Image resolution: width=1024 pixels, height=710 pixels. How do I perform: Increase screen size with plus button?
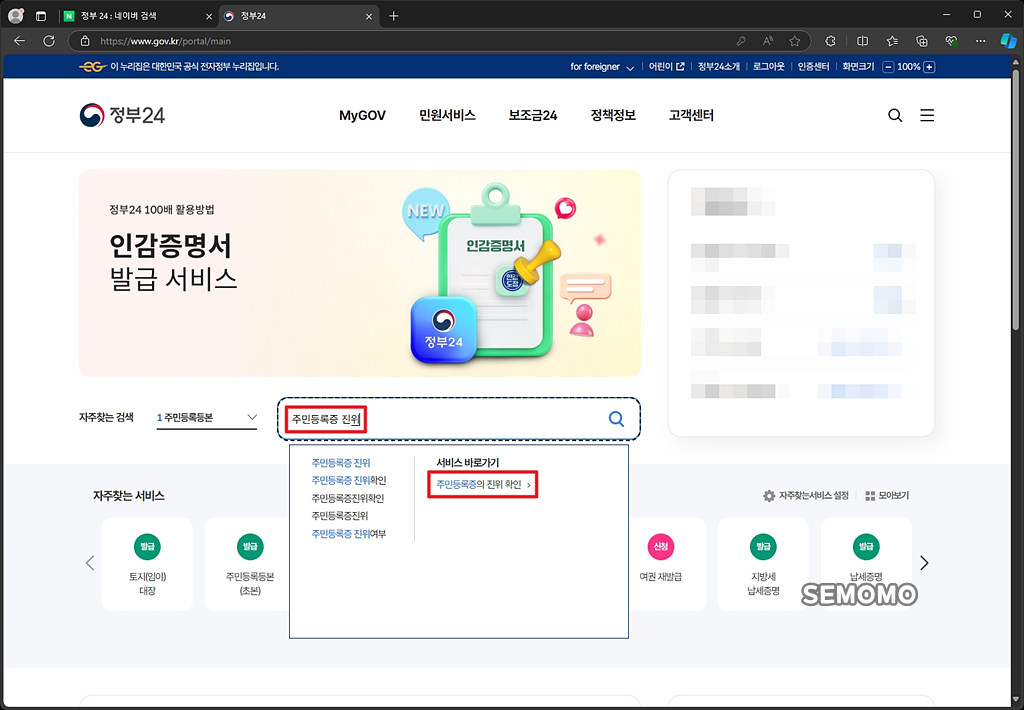(x=929, y=67)
